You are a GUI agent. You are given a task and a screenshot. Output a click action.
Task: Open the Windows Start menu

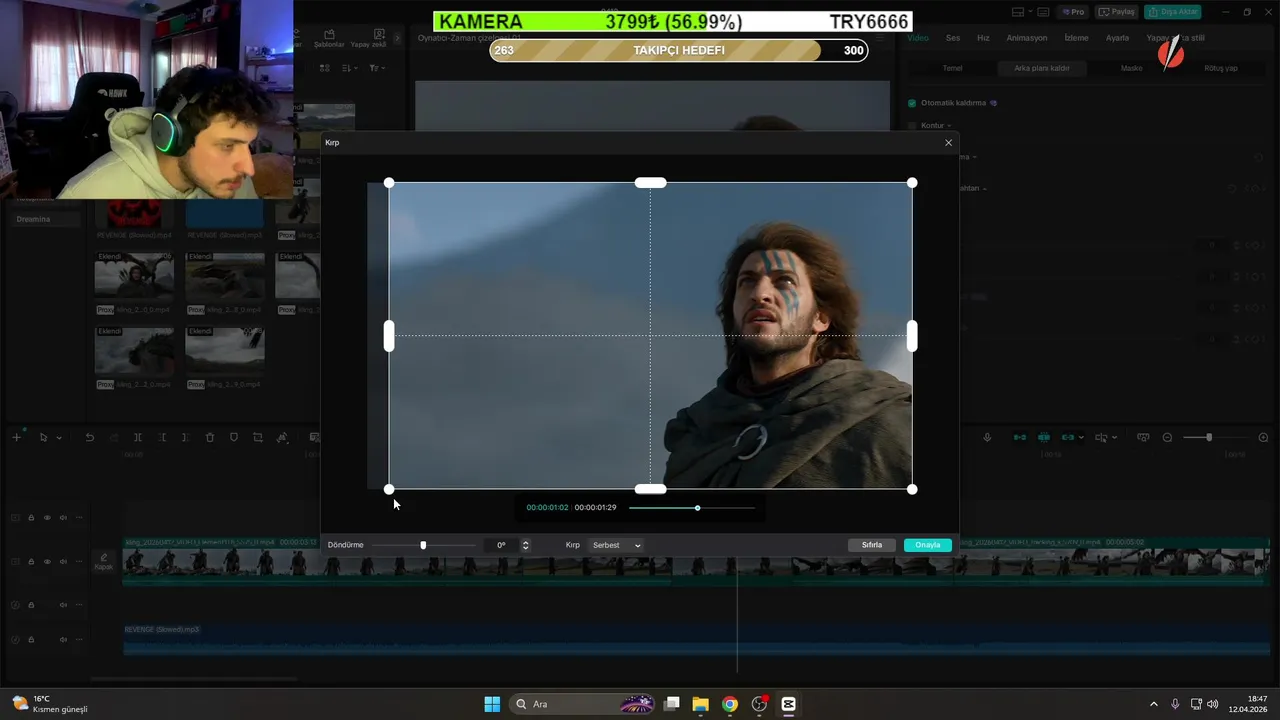tap(492, 704)
